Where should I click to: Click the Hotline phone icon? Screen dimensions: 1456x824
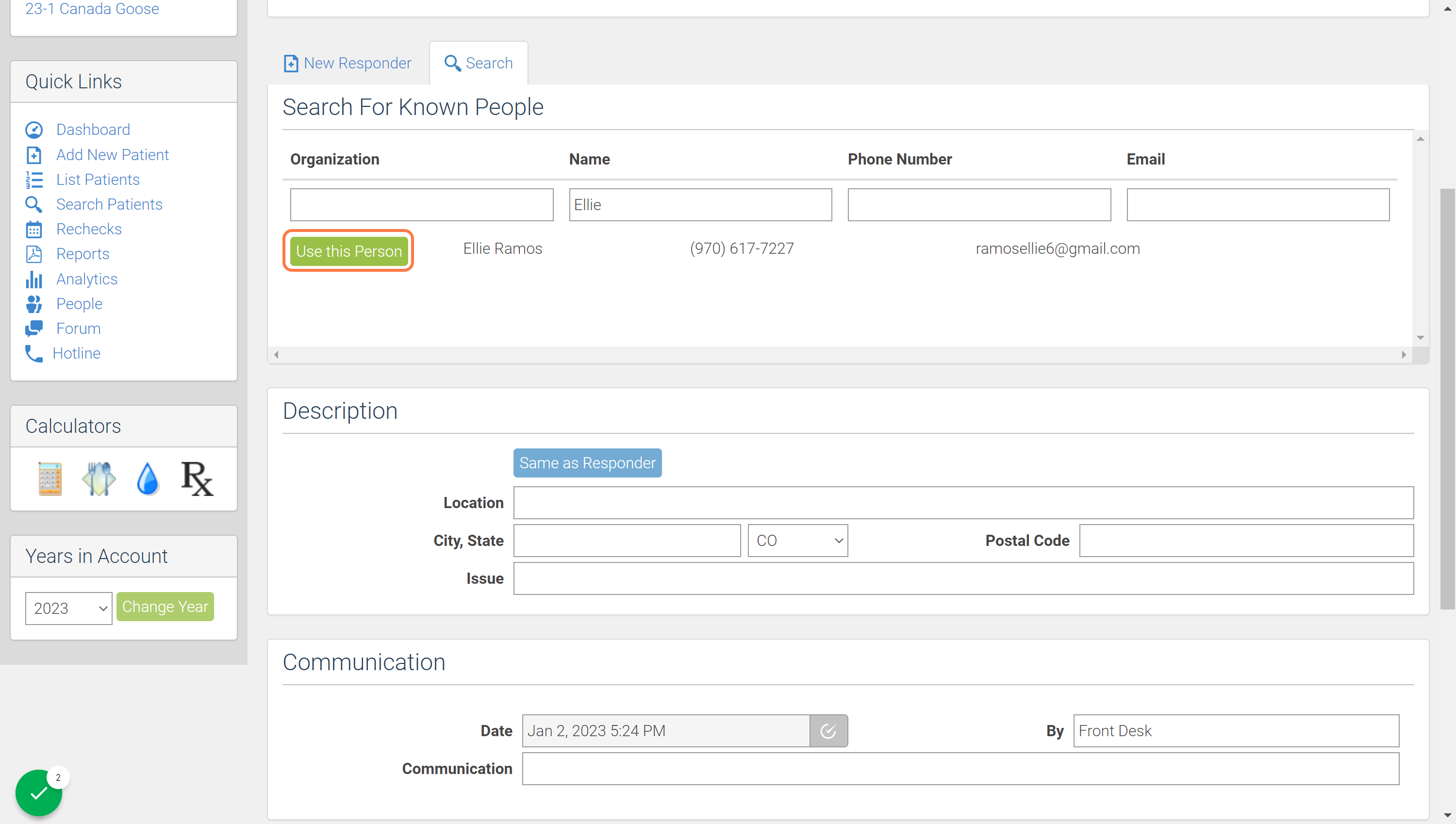click(34, 353)
